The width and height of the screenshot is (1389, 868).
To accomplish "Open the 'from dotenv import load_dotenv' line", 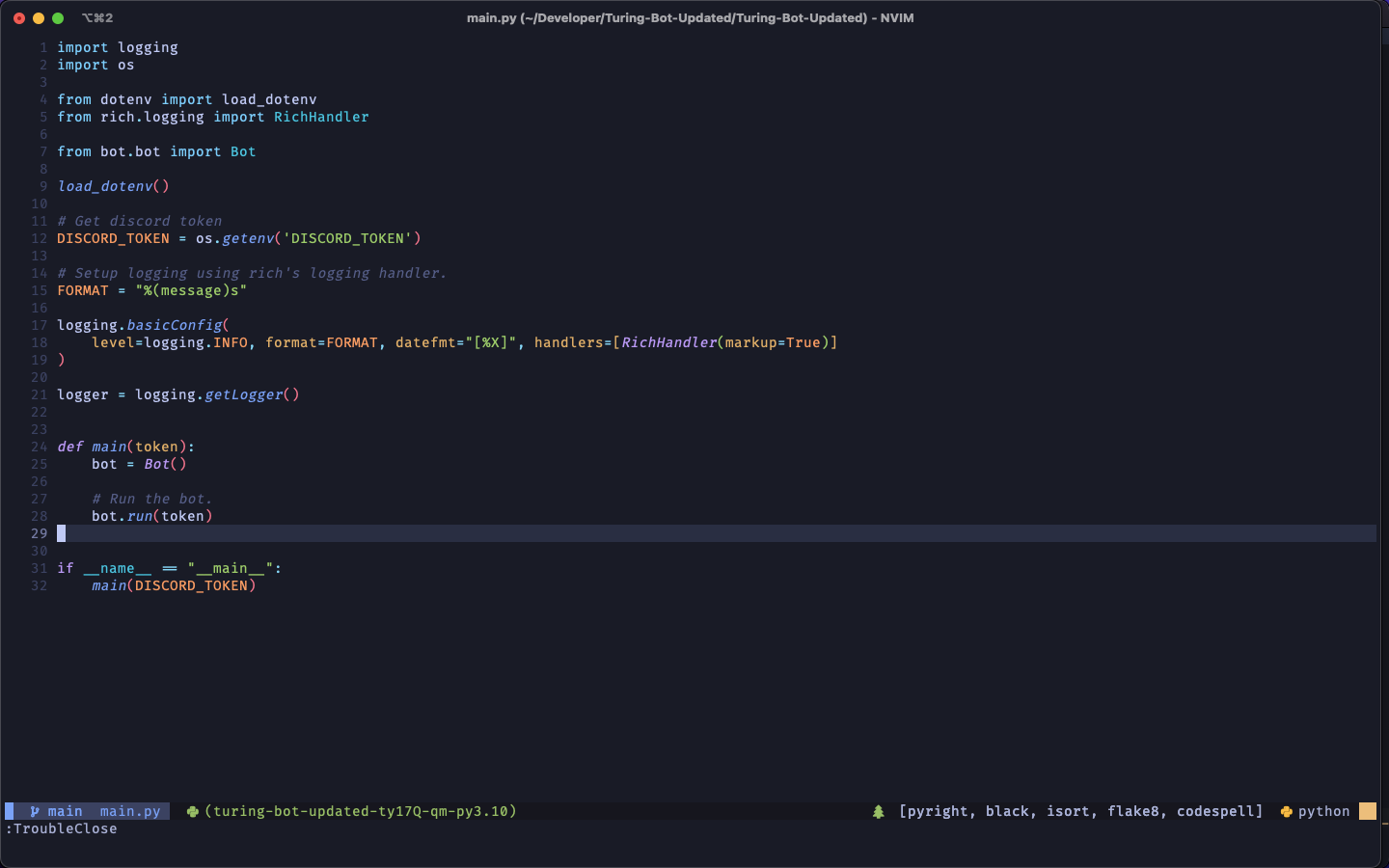I will (187, 98).
